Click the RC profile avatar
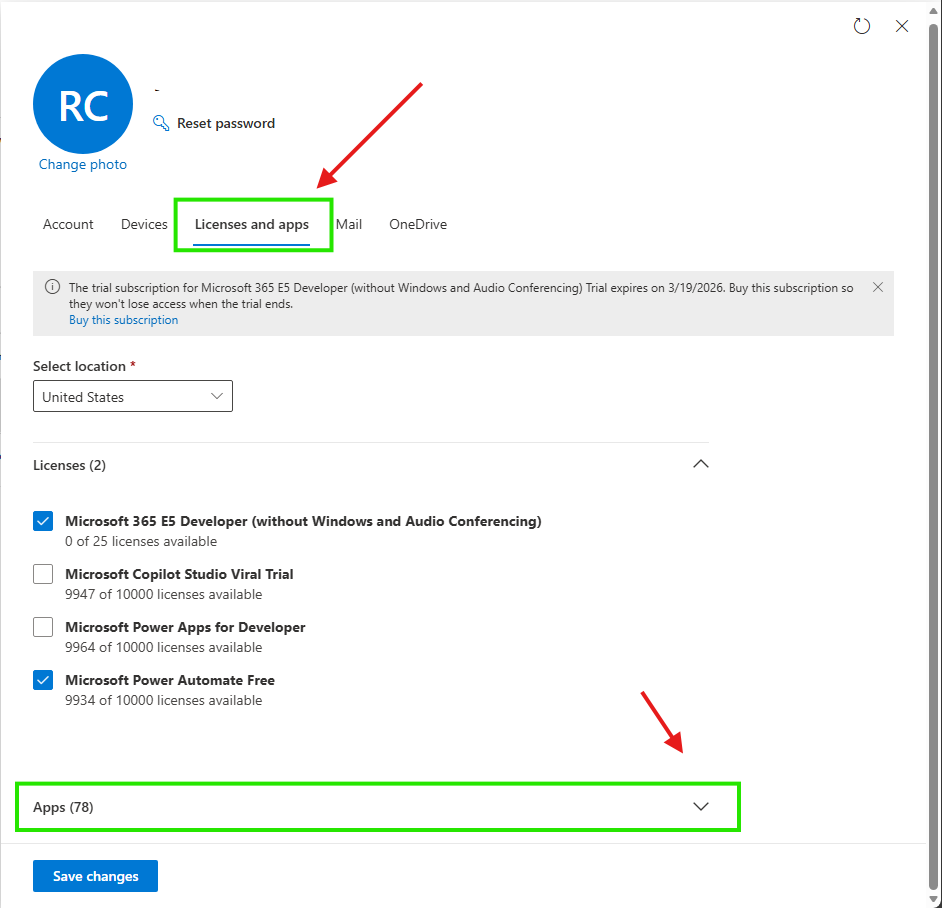Viewport: 942px width, 908px height. click(x=83, y=104)
